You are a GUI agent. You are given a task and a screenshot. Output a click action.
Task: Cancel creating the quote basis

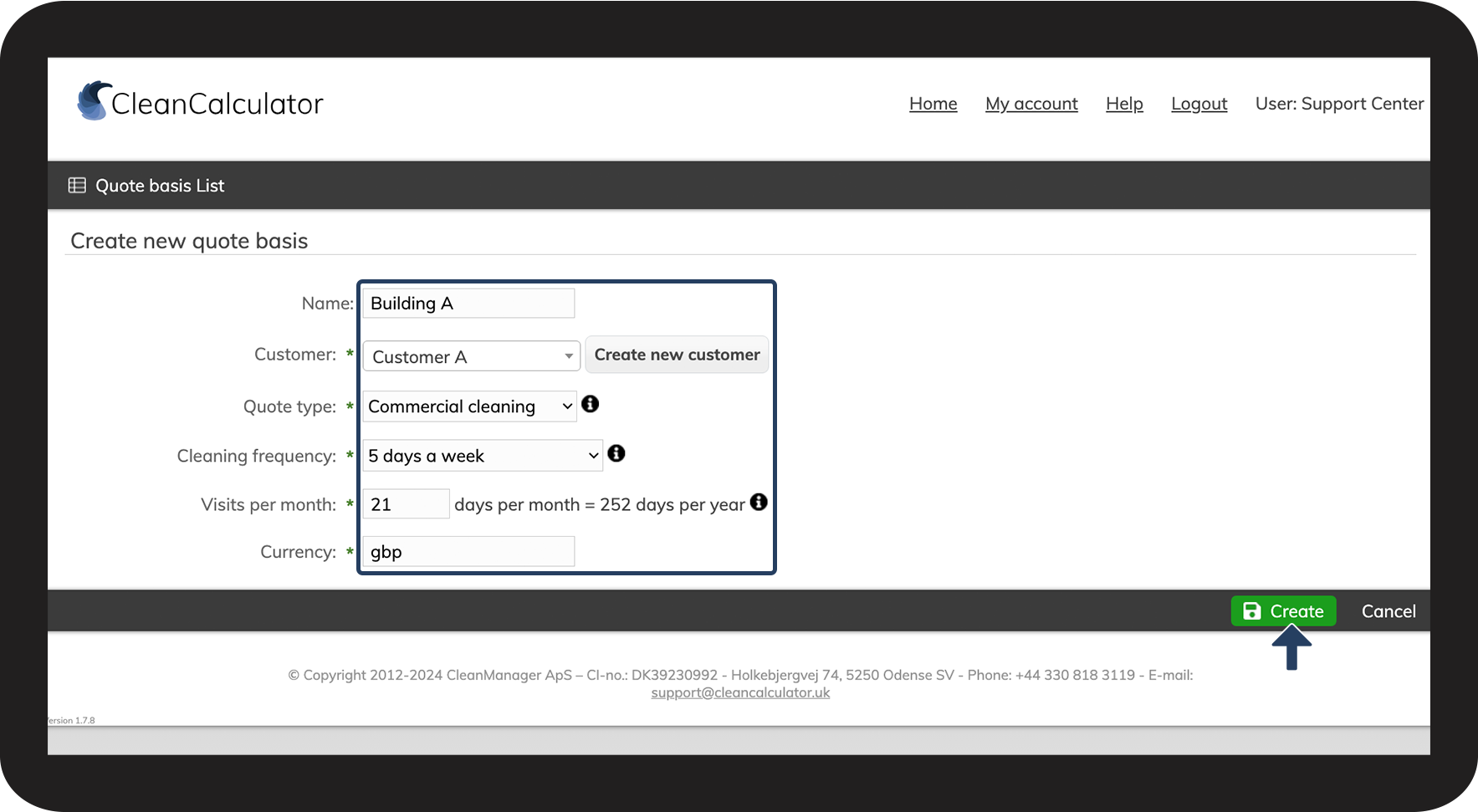coord(1389,611)
